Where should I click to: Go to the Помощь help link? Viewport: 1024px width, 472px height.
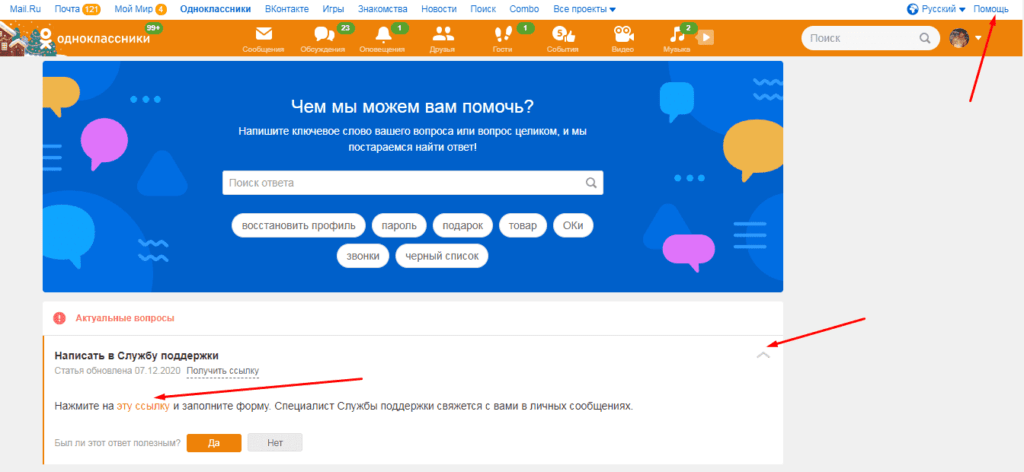click(991, 9)
